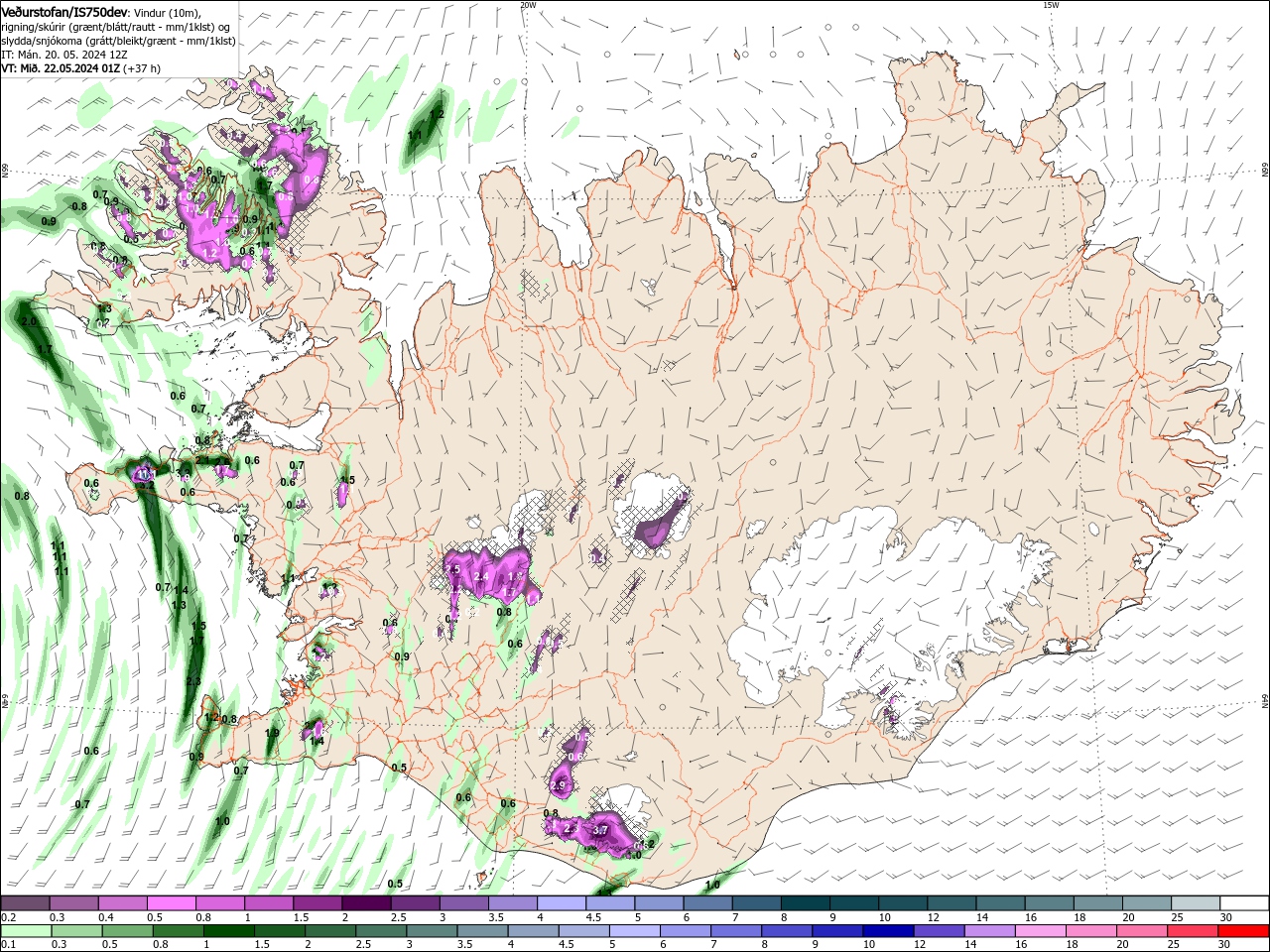Viewport: 1270px width, 952px height.
Task: Choose the 0.5 medium green swatch in bottom legend
Action: (127, 931)
